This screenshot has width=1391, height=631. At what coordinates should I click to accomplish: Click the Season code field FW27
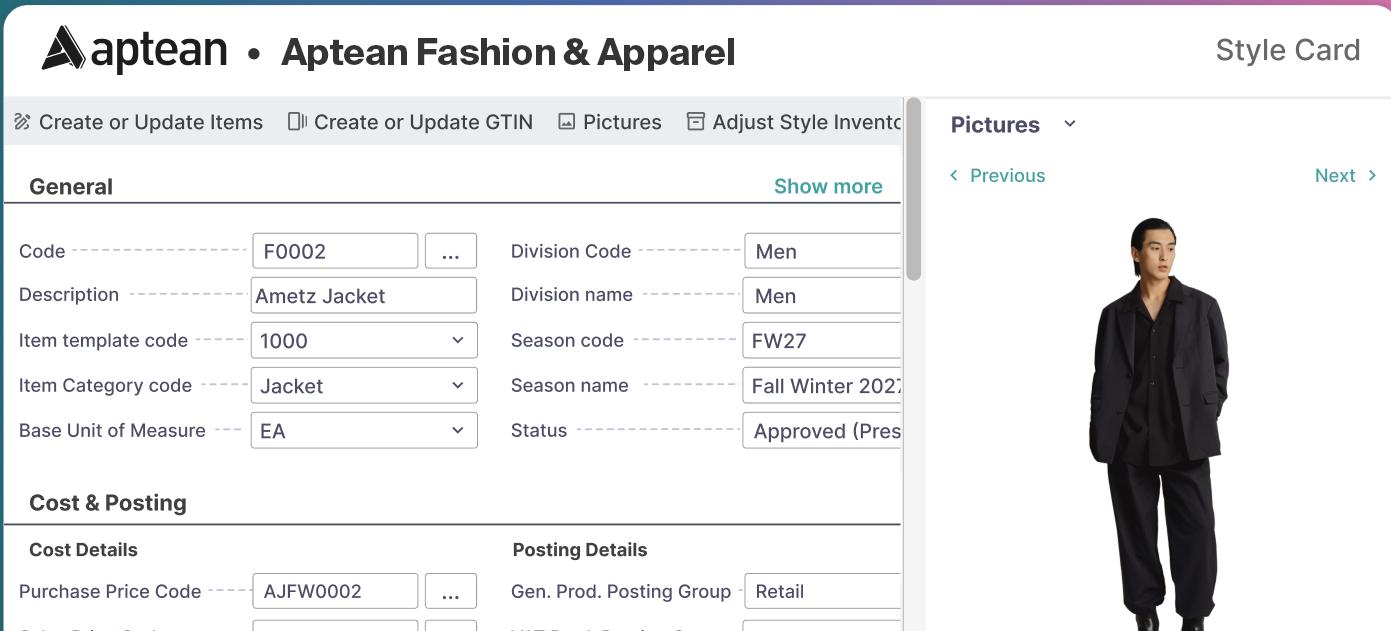[x=822, y=340]
